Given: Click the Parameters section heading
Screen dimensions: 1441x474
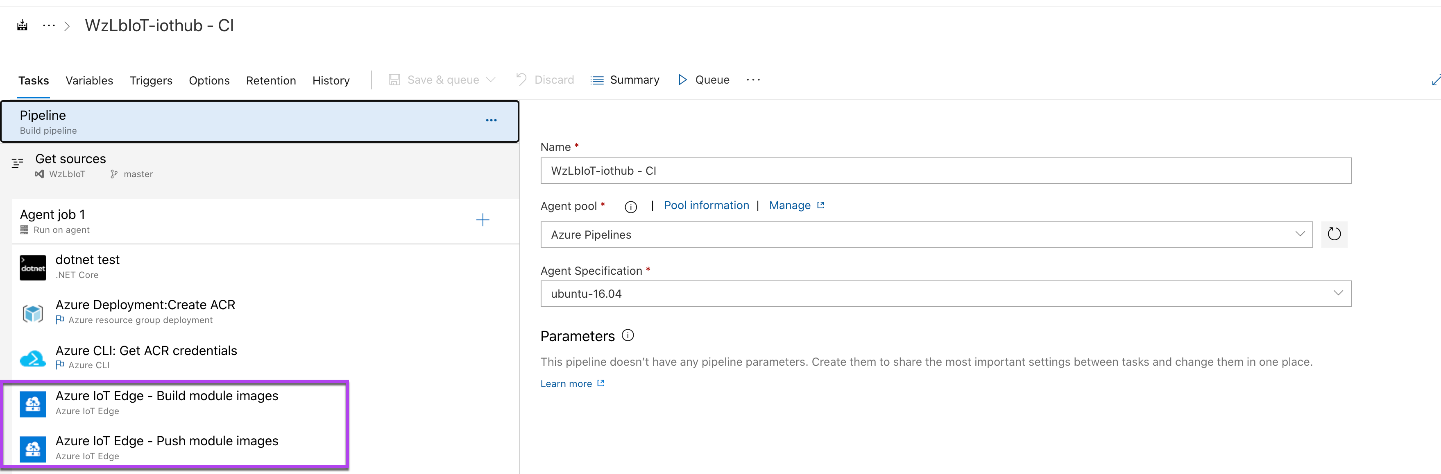Looking at the screenshot, I should tap(577, 336).
